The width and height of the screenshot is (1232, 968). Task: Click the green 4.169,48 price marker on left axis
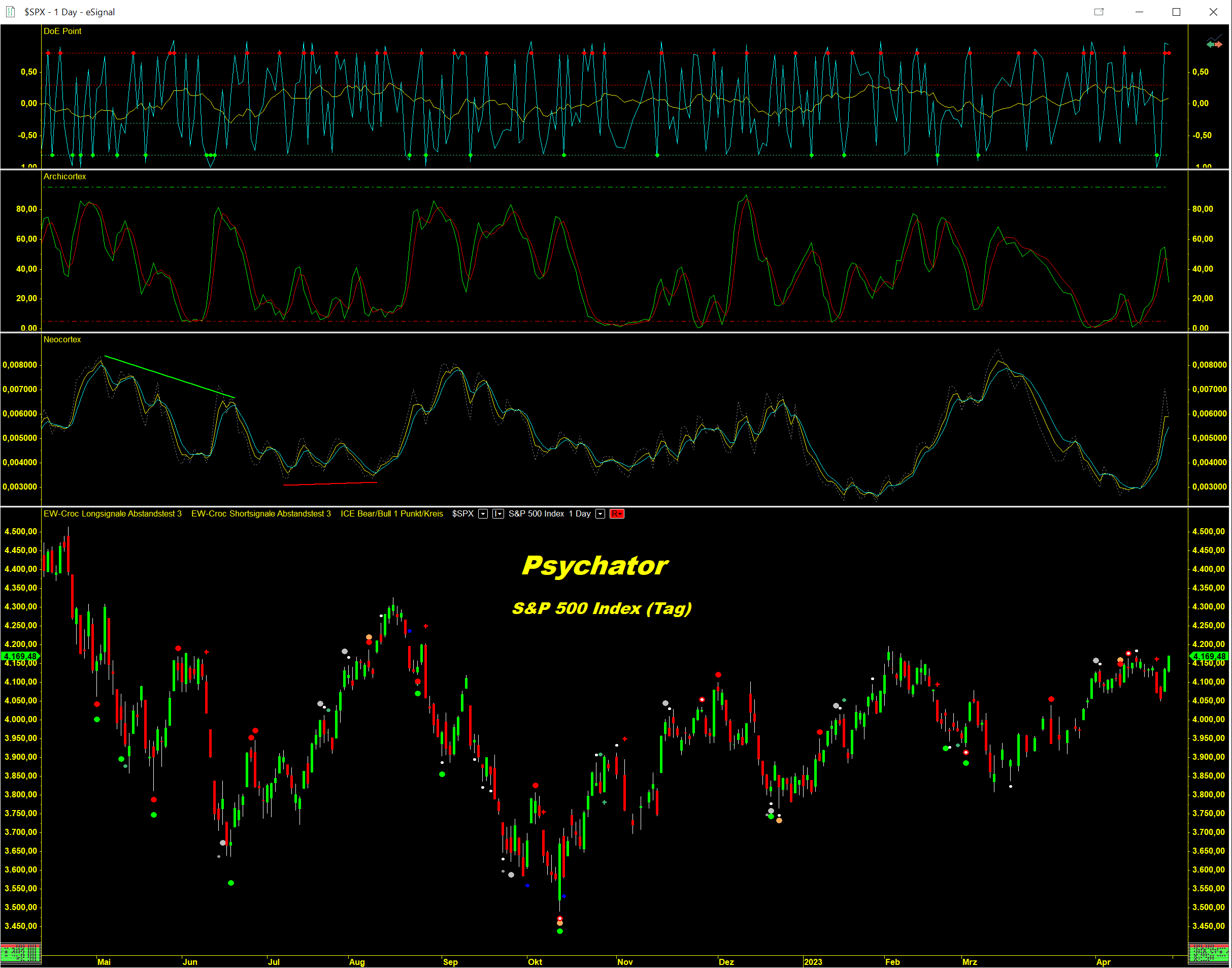click(20, 656)
